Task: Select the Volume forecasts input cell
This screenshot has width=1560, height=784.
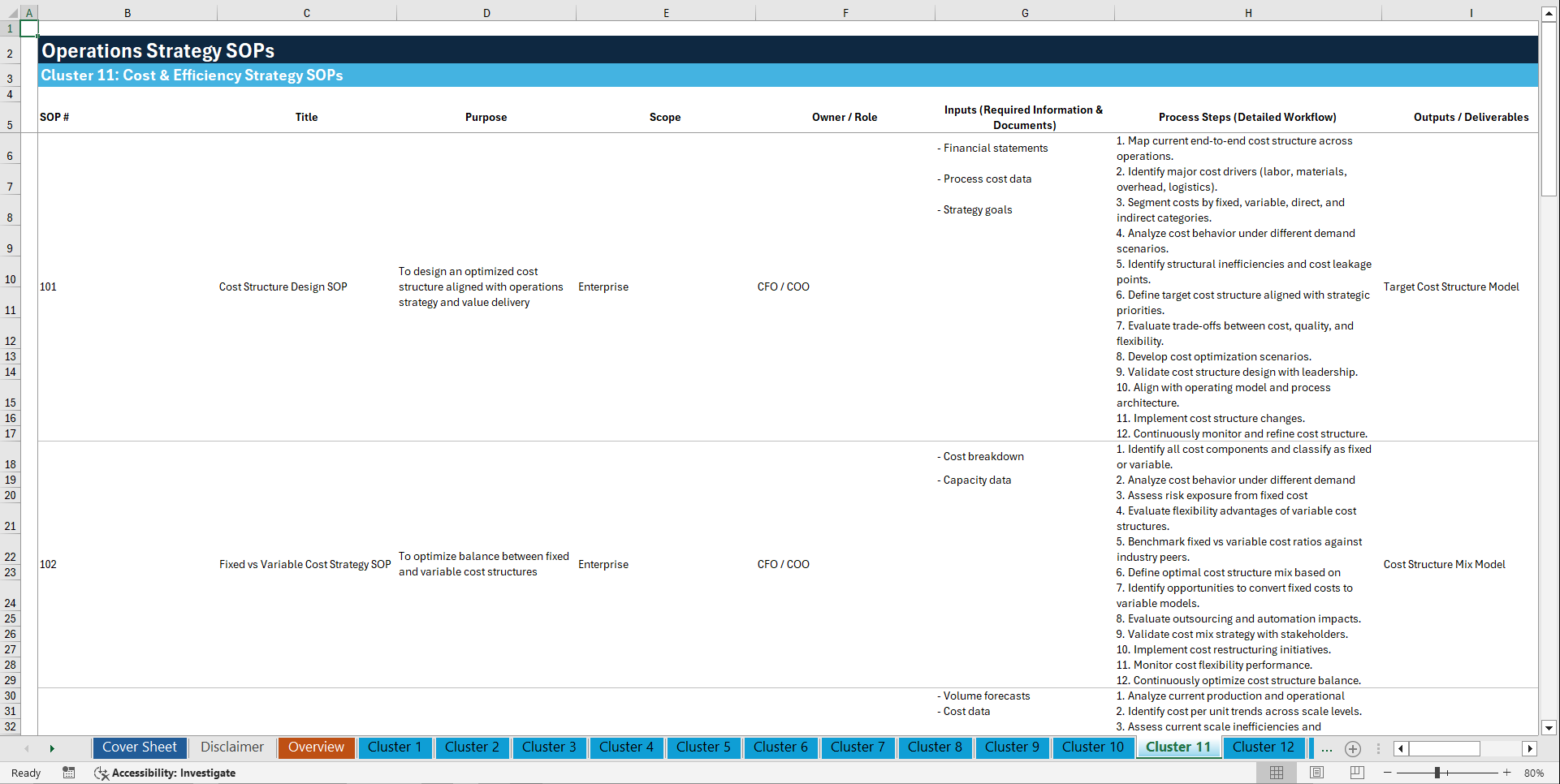Action: tap(1025, 696)
